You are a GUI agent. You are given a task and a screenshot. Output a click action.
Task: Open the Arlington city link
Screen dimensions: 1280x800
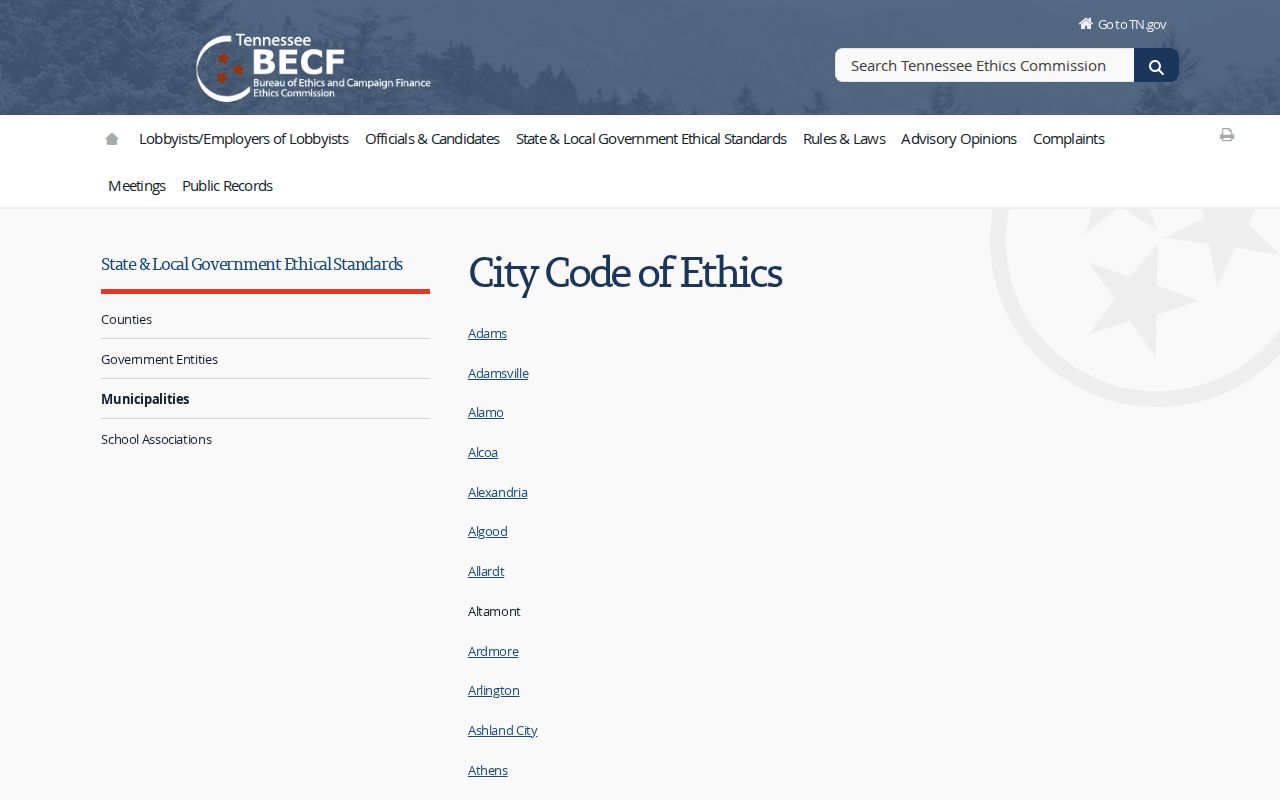point(494,690)
